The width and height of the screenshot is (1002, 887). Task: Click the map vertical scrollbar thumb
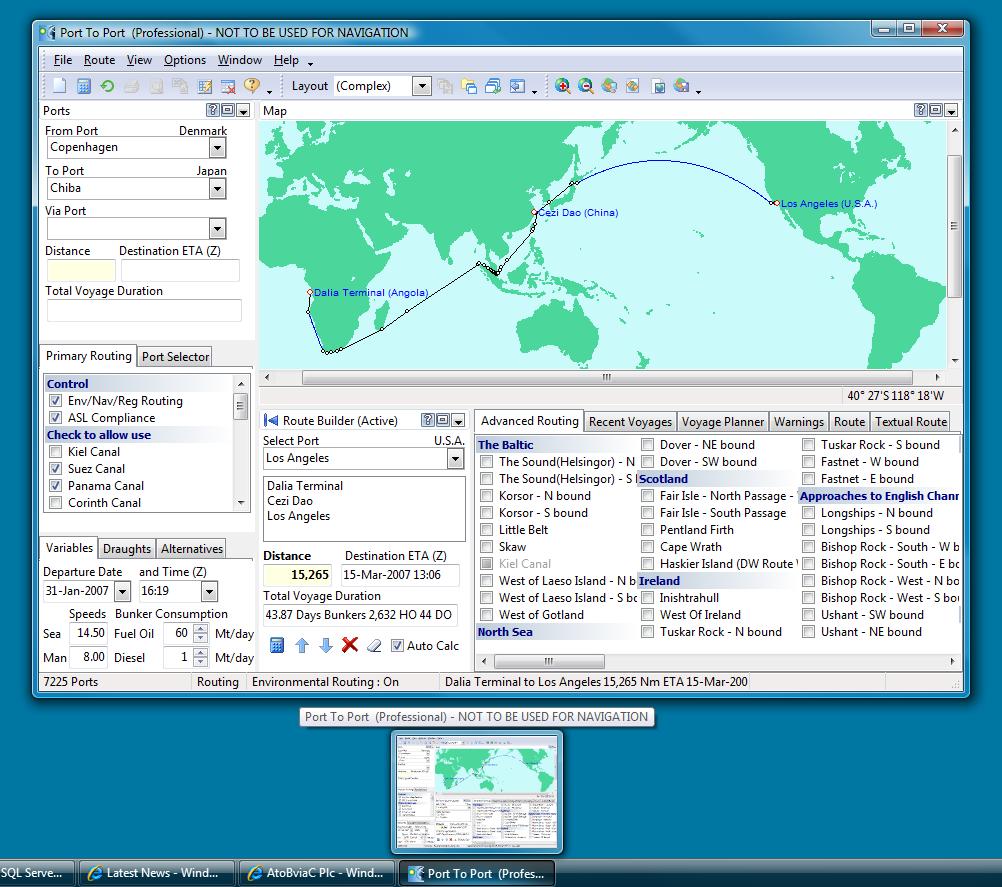pos(953,226)
